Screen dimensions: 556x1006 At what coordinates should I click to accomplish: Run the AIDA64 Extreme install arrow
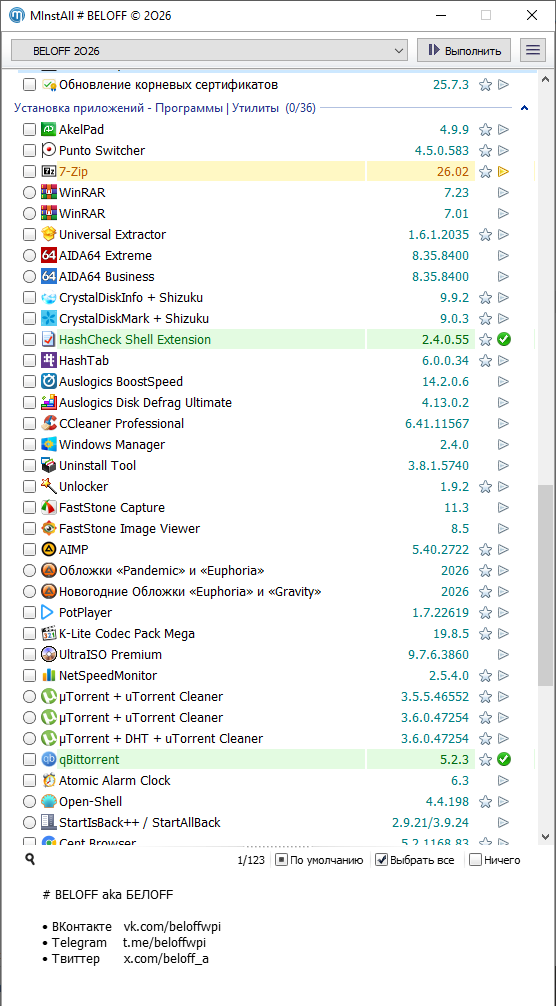(503, 256)
